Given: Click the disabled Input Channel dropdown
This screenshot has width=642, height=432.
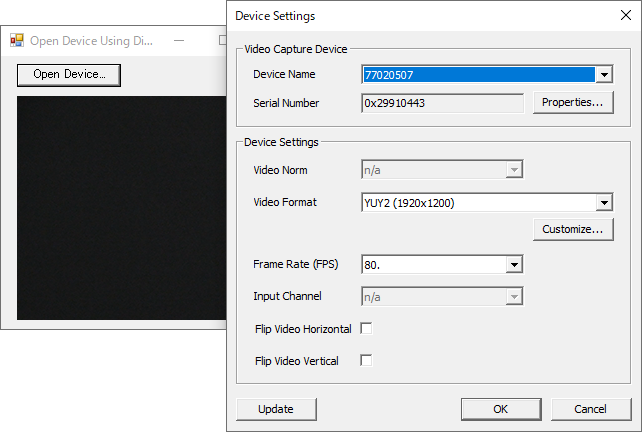Looking at the screenshot, I should point(442,296).
